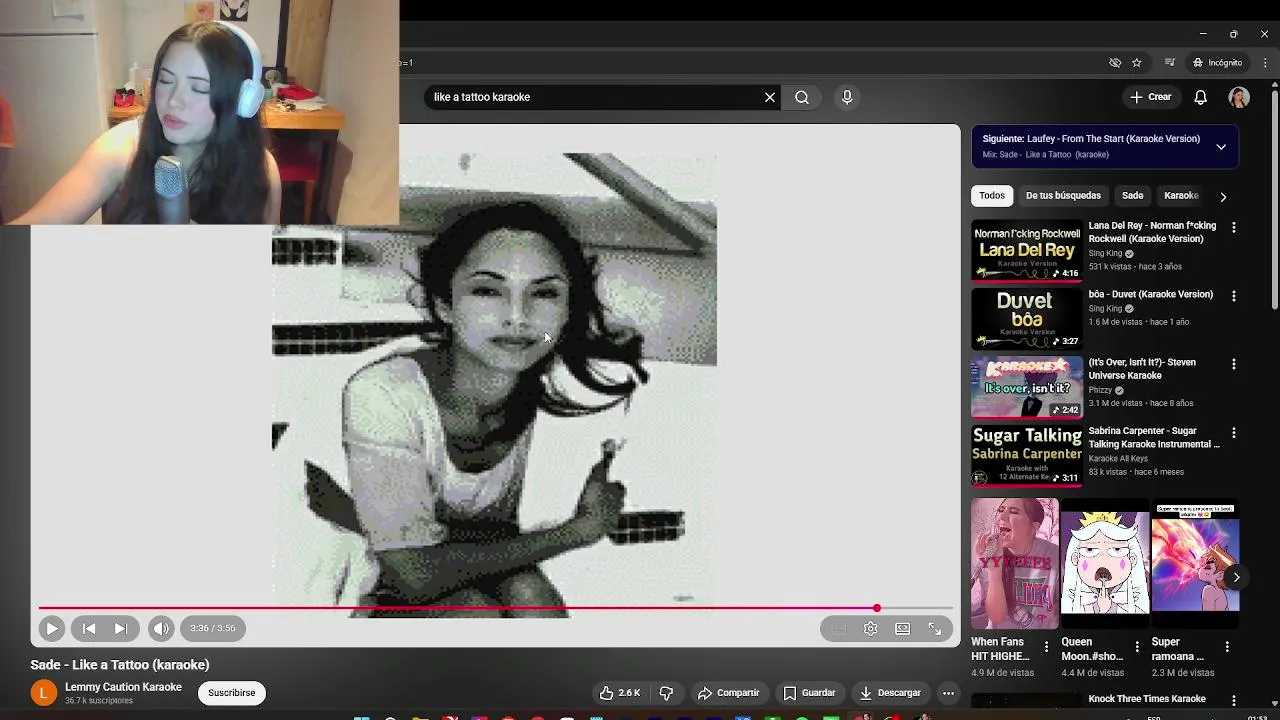The image size is (1280, 720).
Task: Click the Descargar button
Action: point(890,693)
